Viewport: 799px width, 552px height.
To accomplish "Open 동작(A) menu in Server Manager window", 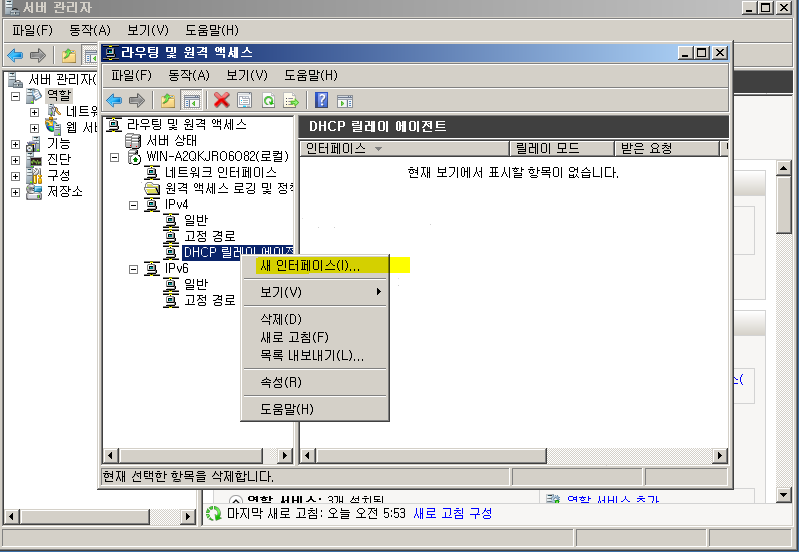I will (x=90, y=30).
